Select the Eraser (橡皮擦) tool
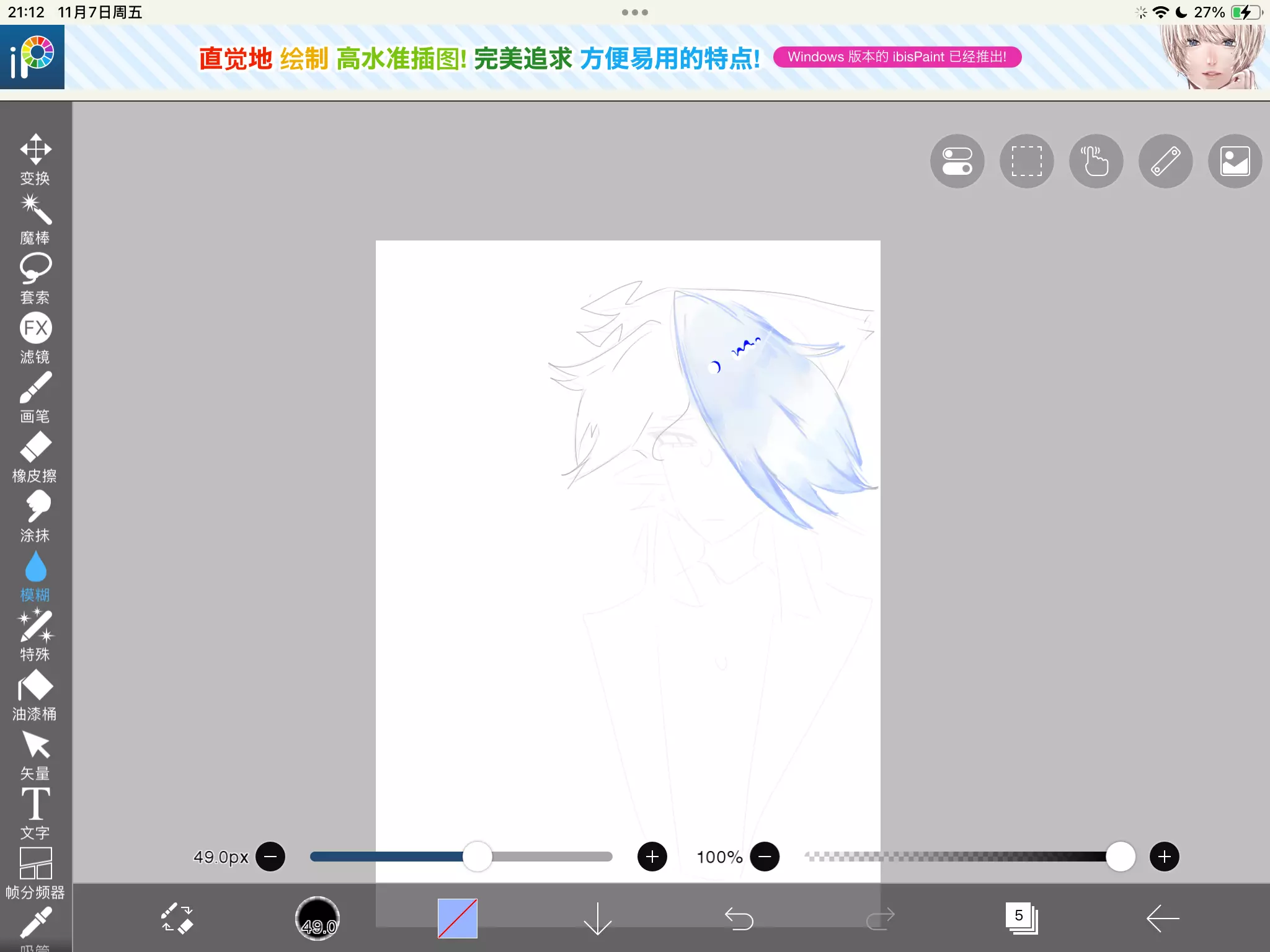Screen dimensions: 1270x952 pos(35,456)
